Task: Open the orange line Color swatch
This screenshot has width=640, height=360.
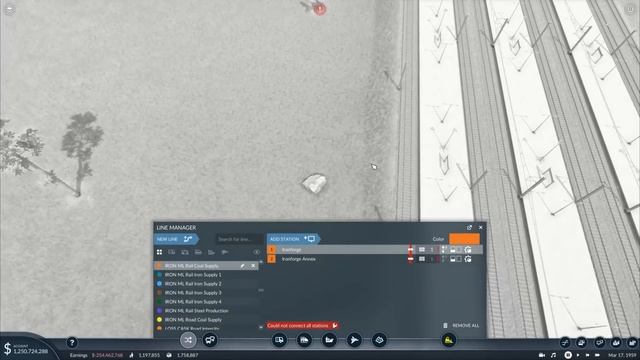Action: (x=464, y=239)
